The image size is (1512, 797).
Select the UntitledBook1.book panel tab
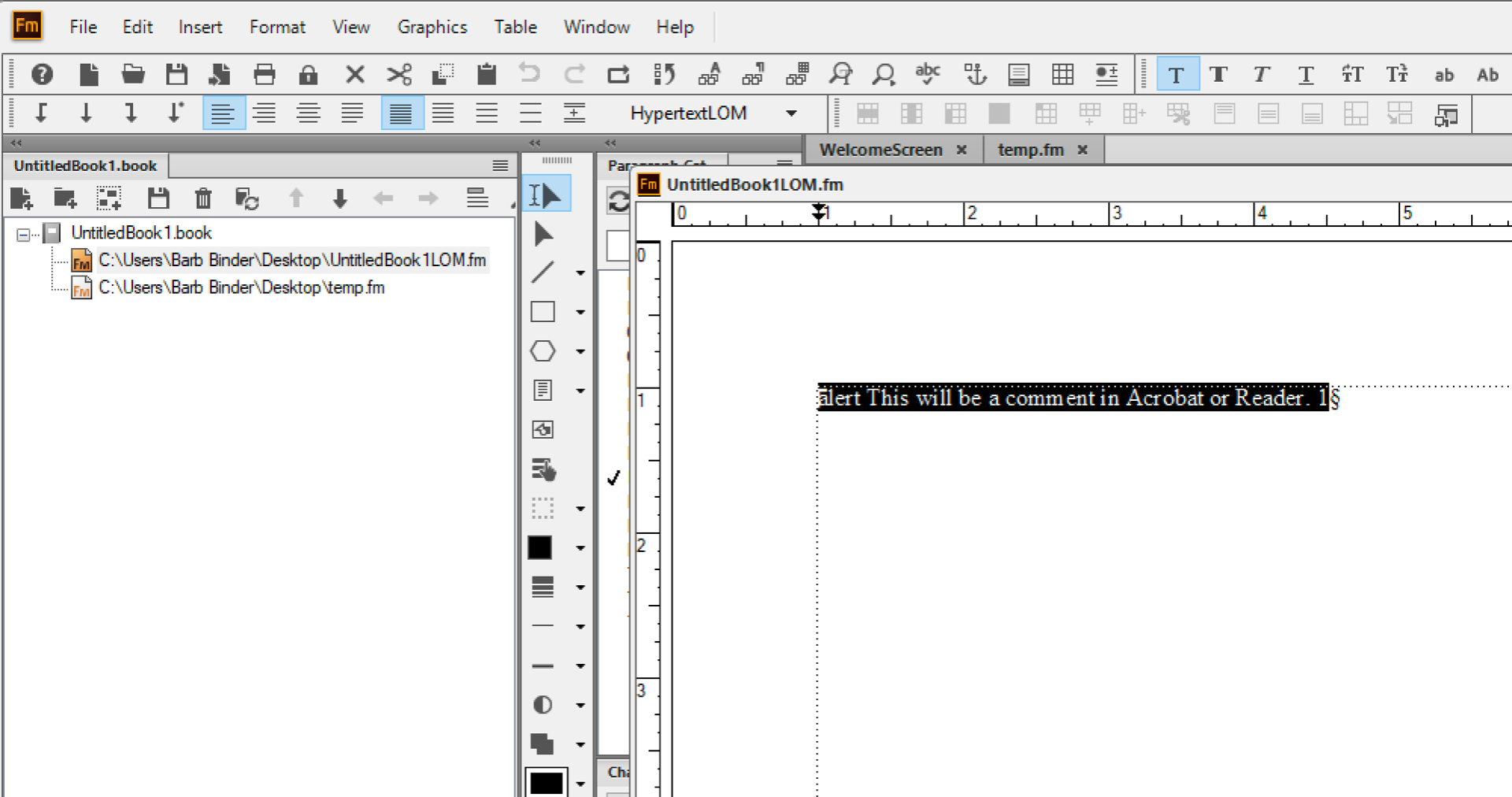point(85,165)
